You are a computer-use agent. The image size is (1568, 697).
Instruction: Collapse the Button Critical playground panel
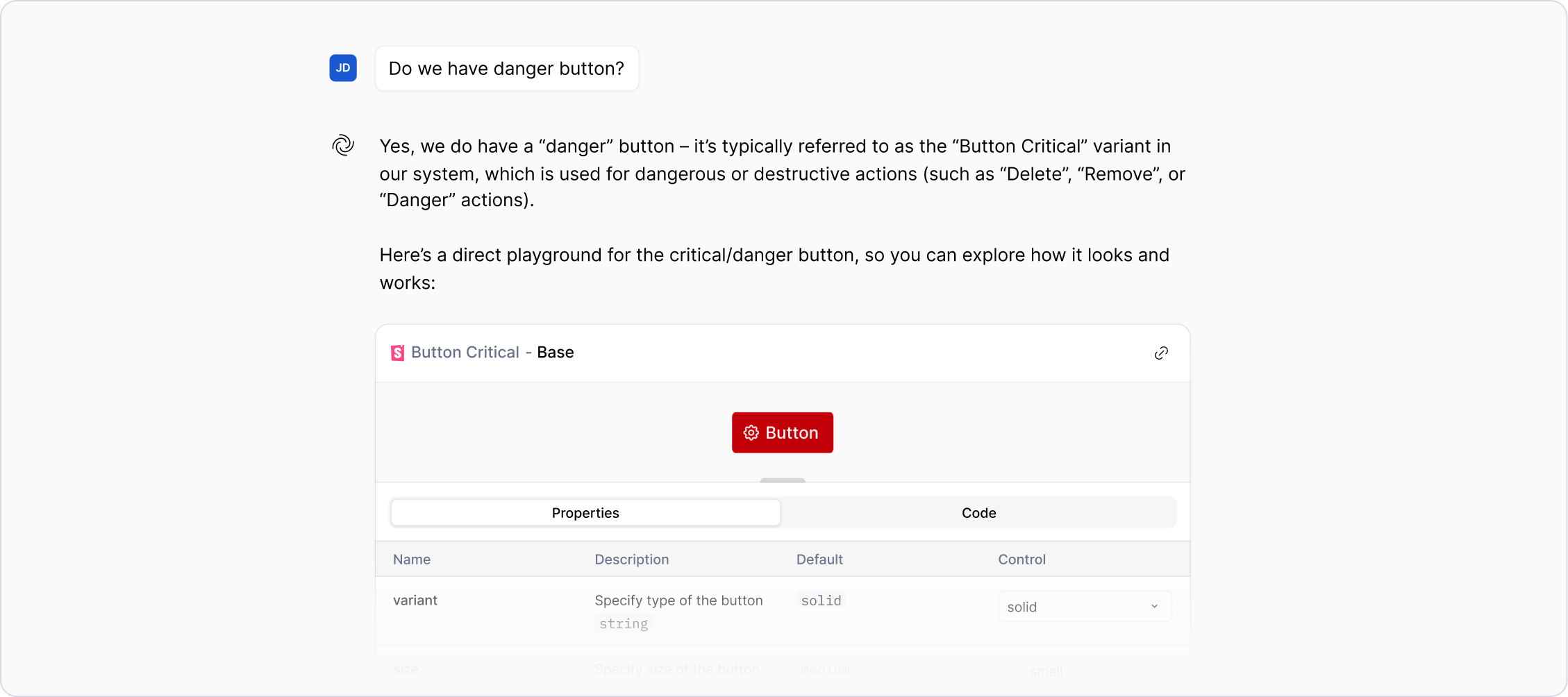[x=782, y=480]
